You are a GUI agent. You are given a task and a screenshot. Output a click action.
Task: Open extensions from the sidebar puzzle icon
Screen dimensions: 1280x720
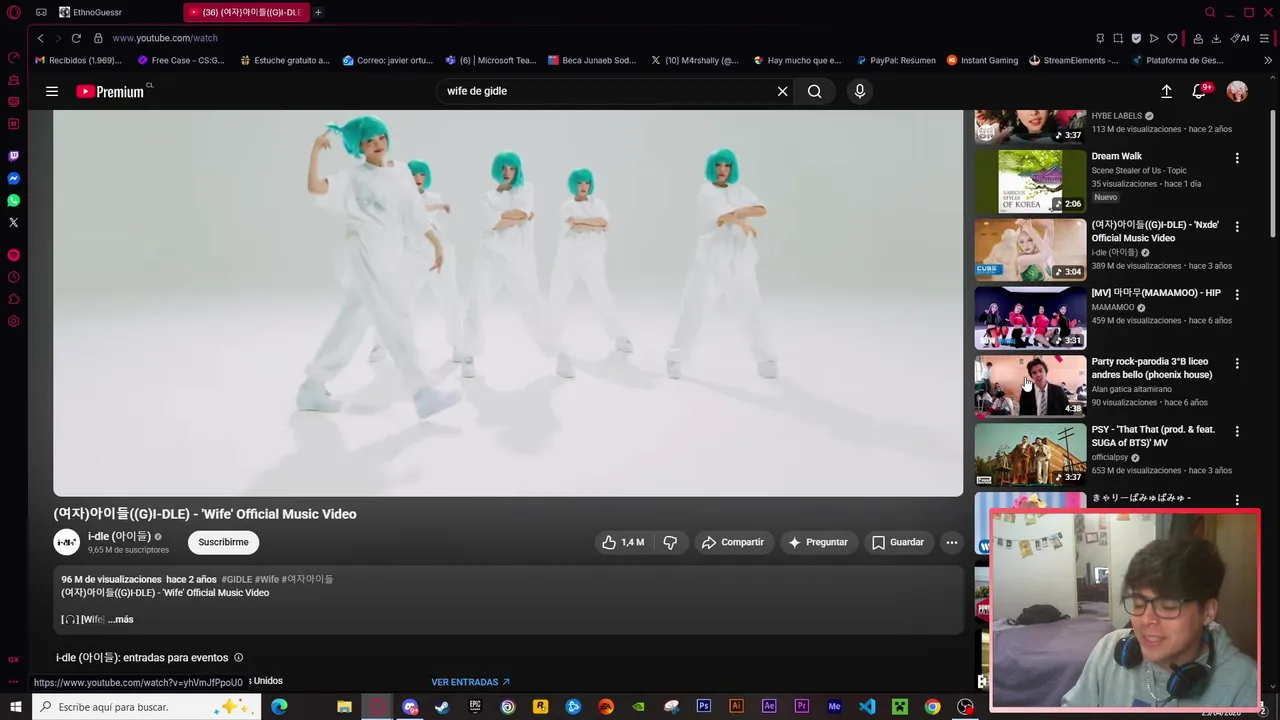click(13, 299)
